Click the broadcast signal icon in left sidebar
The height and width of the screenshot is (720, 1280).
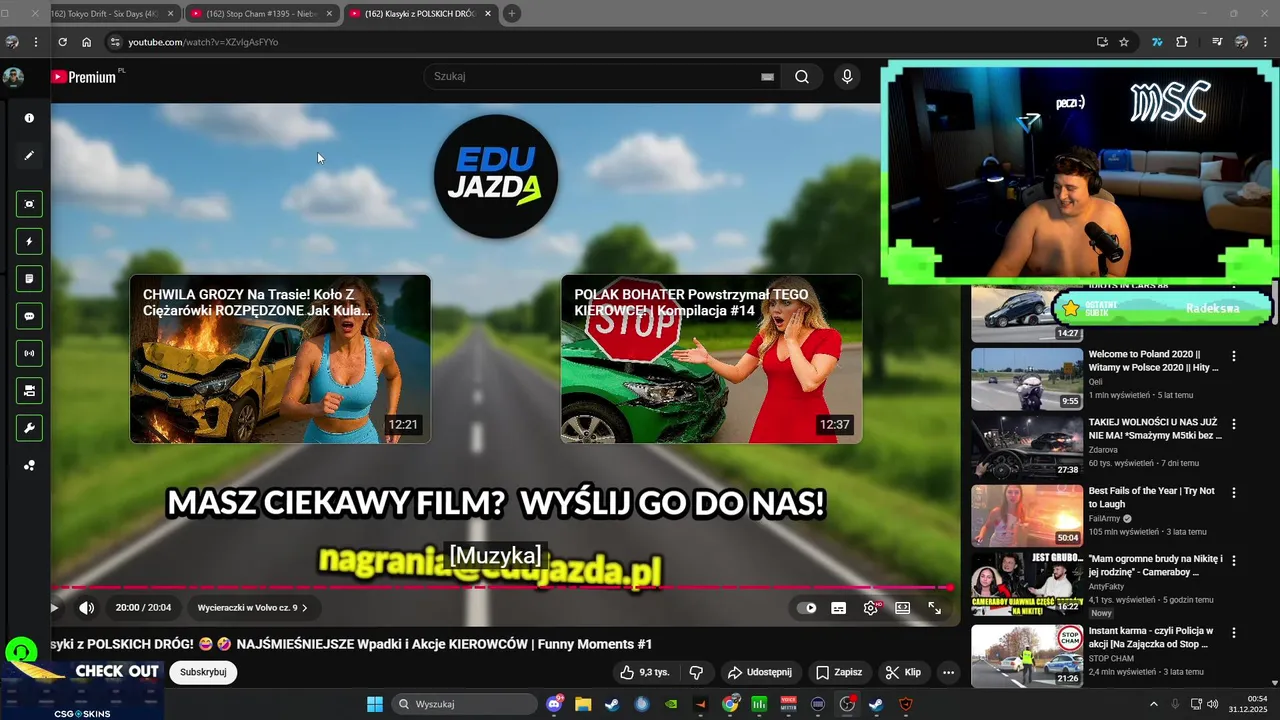point(29,353)
